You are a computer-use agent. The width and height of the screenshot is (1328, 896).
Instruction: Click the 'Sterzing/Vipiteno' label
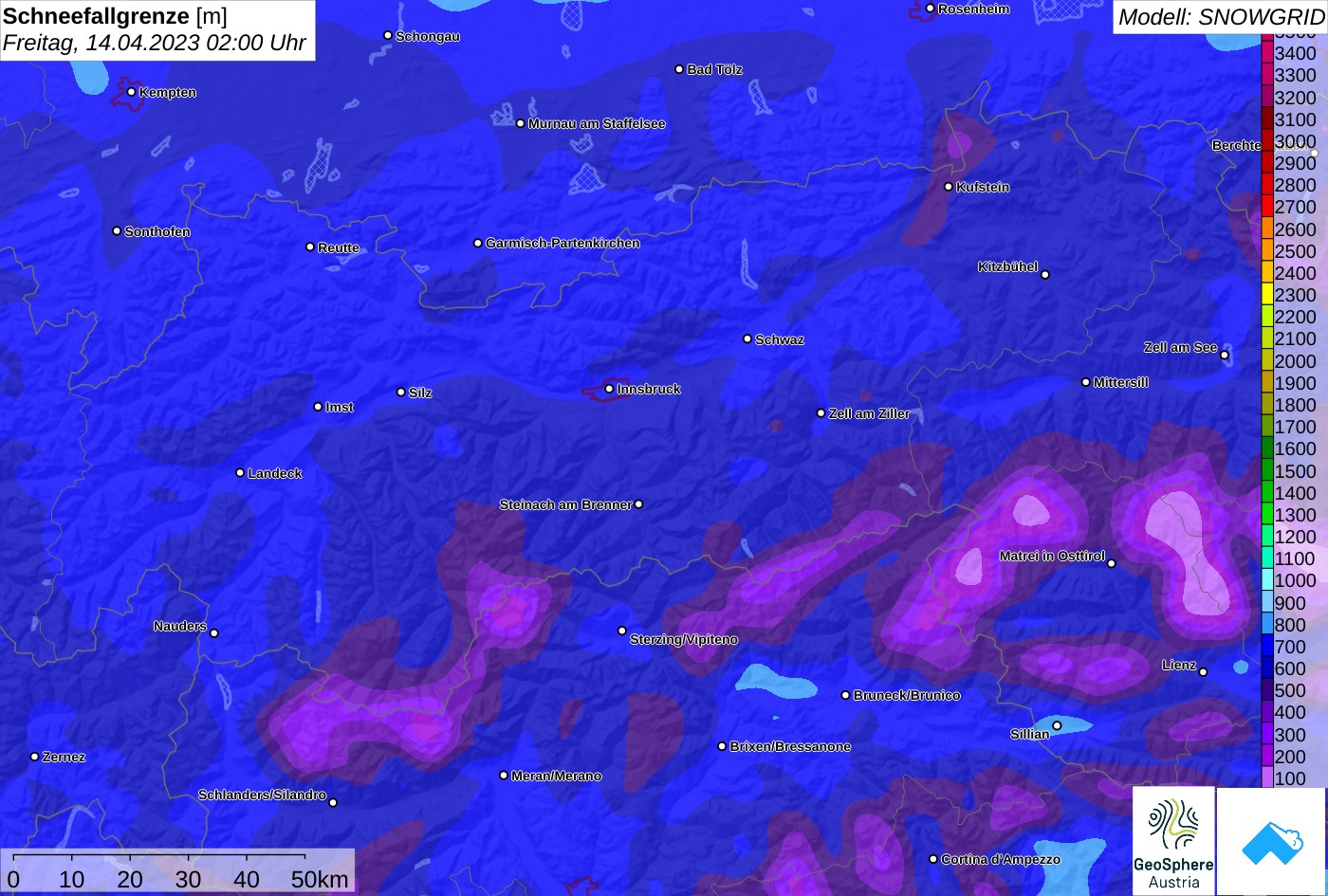(x=684, y=640)
